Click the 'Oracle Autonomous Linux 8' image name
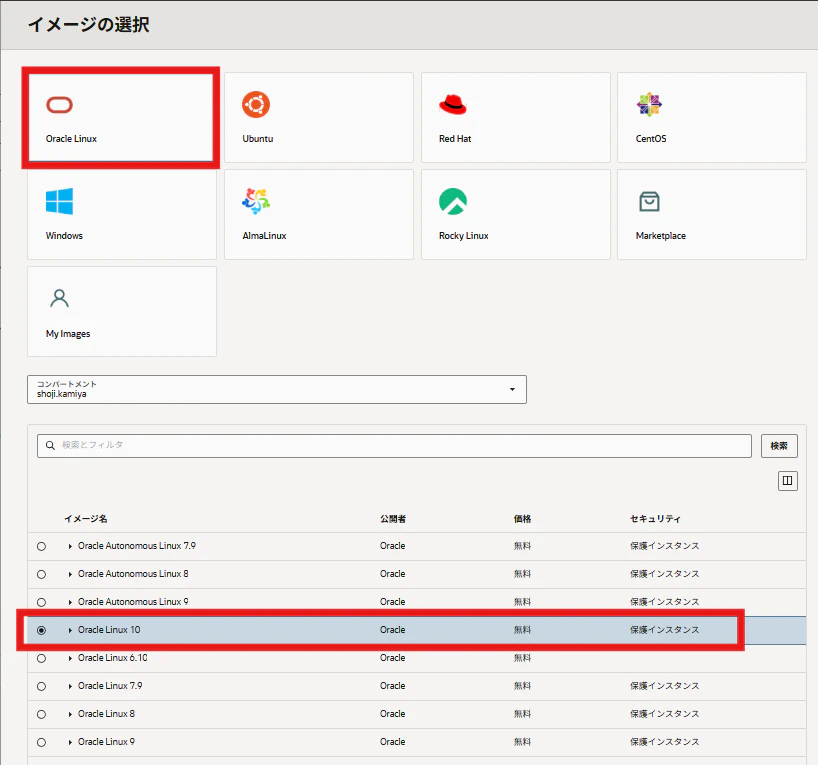This screenshot has height=765, width=818. [x=133, y=574]
